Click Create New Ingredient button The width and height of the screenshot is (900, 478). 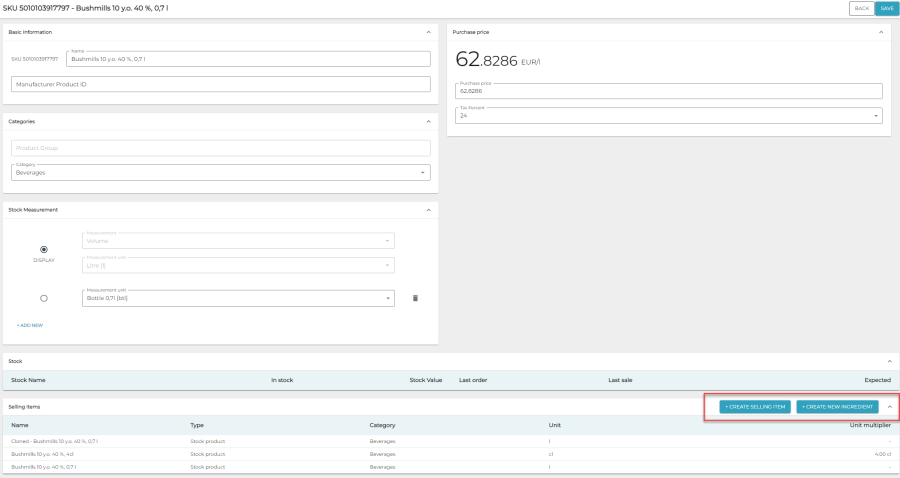click(x=837, y=407)
